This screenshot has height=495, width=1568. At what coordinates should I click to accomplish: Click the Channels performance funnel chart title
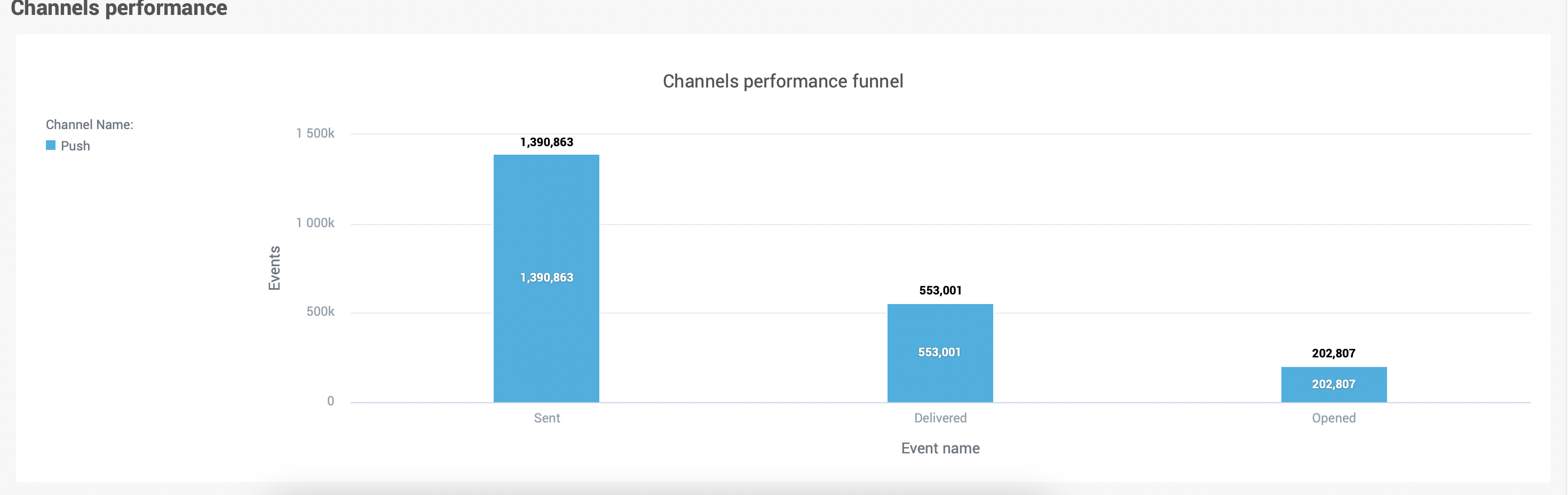(x=783, y=81)
